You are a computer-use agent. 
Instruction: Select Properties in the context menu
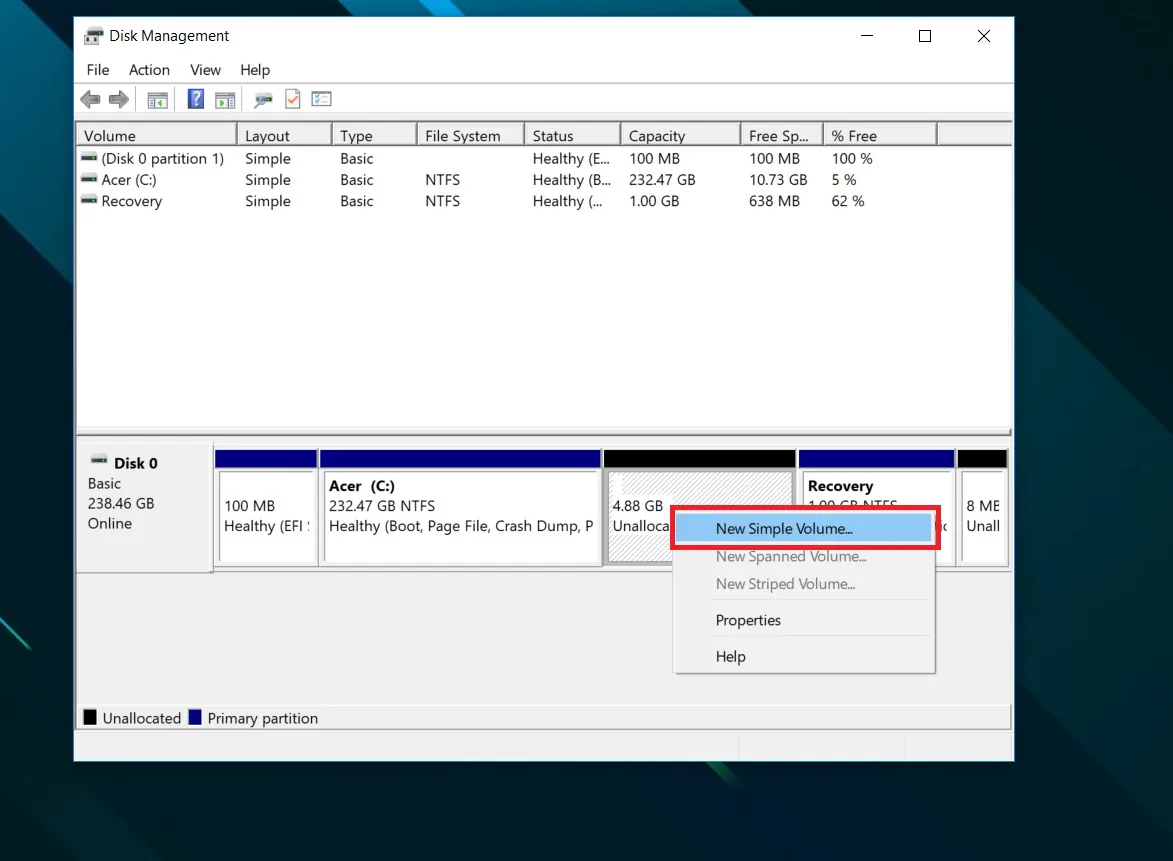click(804, 620)
